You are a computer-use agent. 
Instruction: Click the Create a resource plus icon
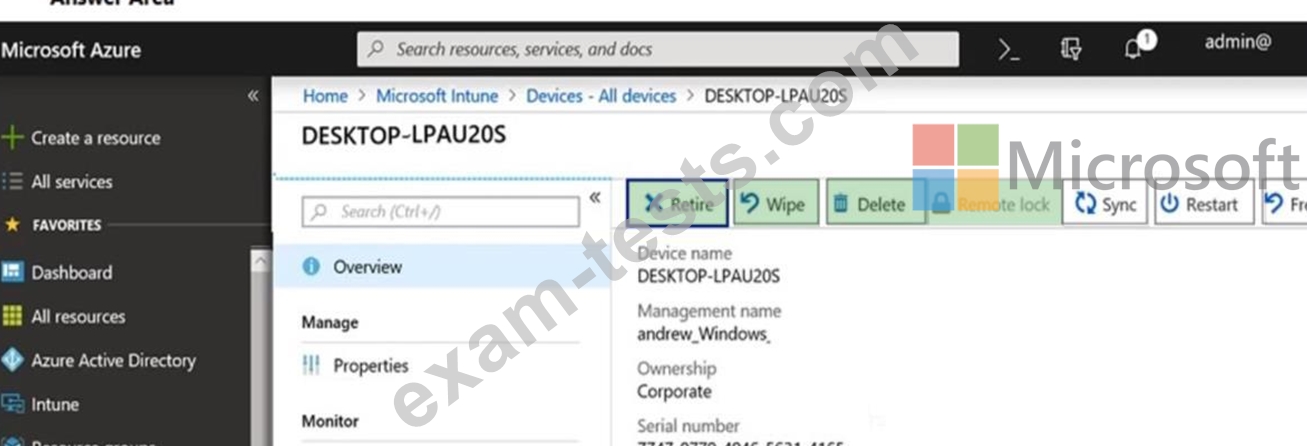tap(12, 138)
